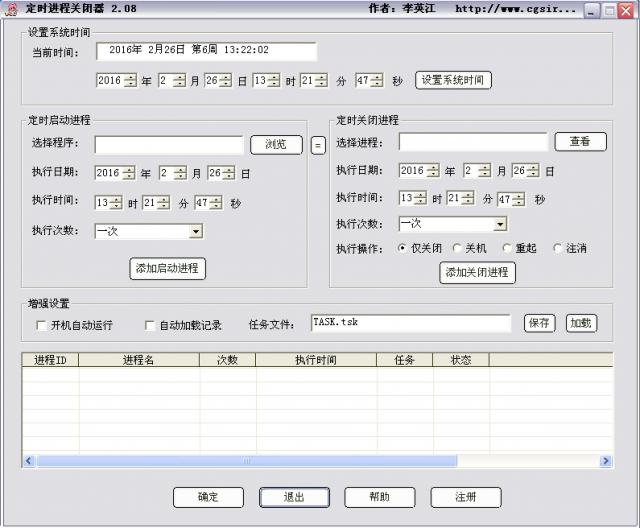
Task: Toggle the 自动加载记录 checkbox
Action: click(150, 325)
